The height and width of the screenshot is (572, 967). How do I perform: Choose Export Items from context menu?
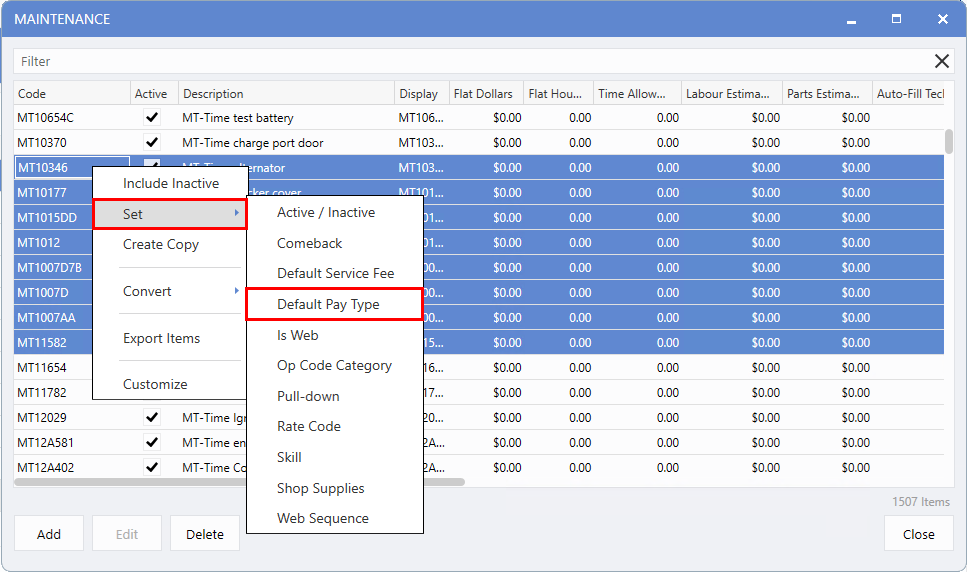161,338
